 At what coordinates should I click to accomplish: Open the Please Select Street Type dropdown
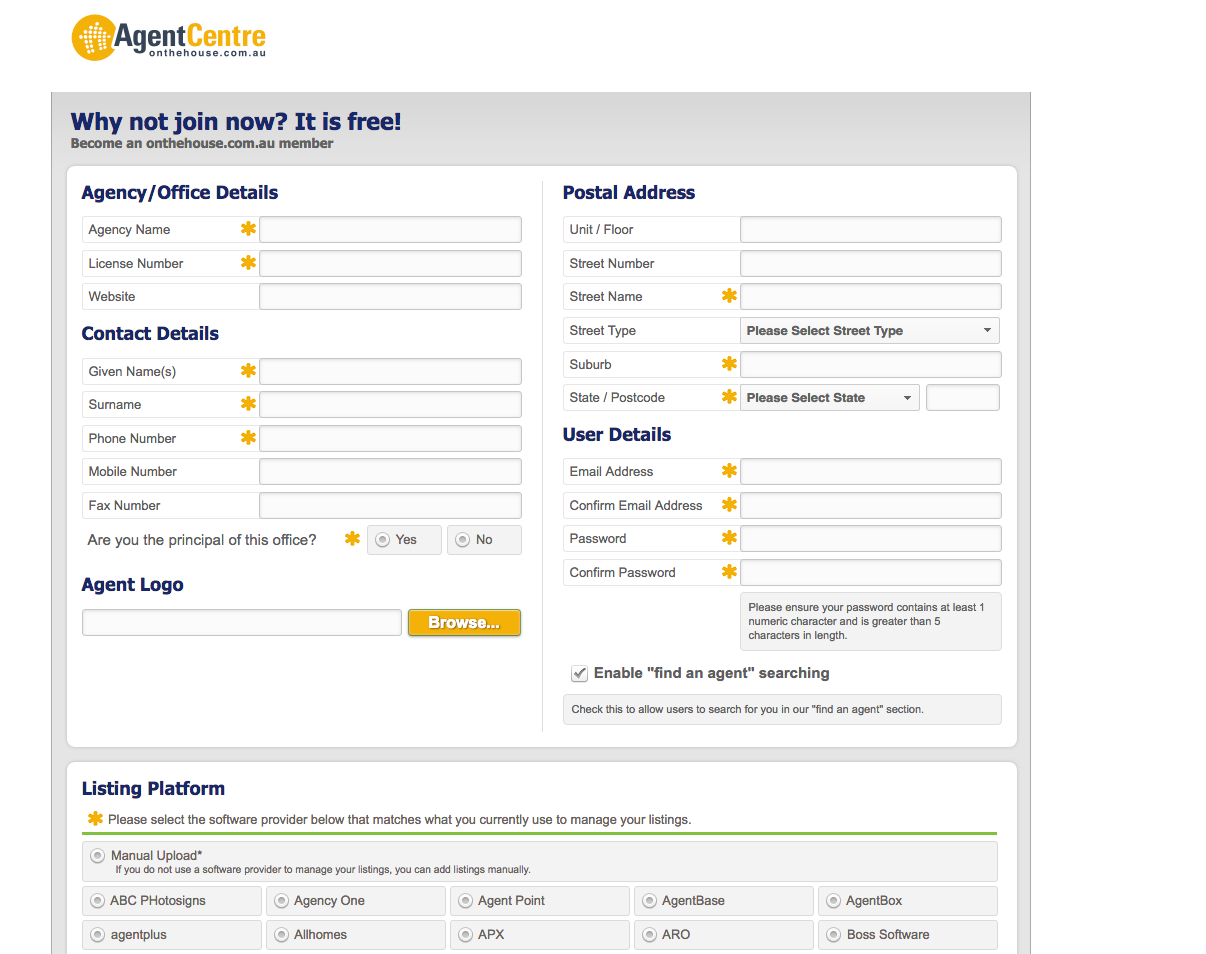tap(870, 331)
